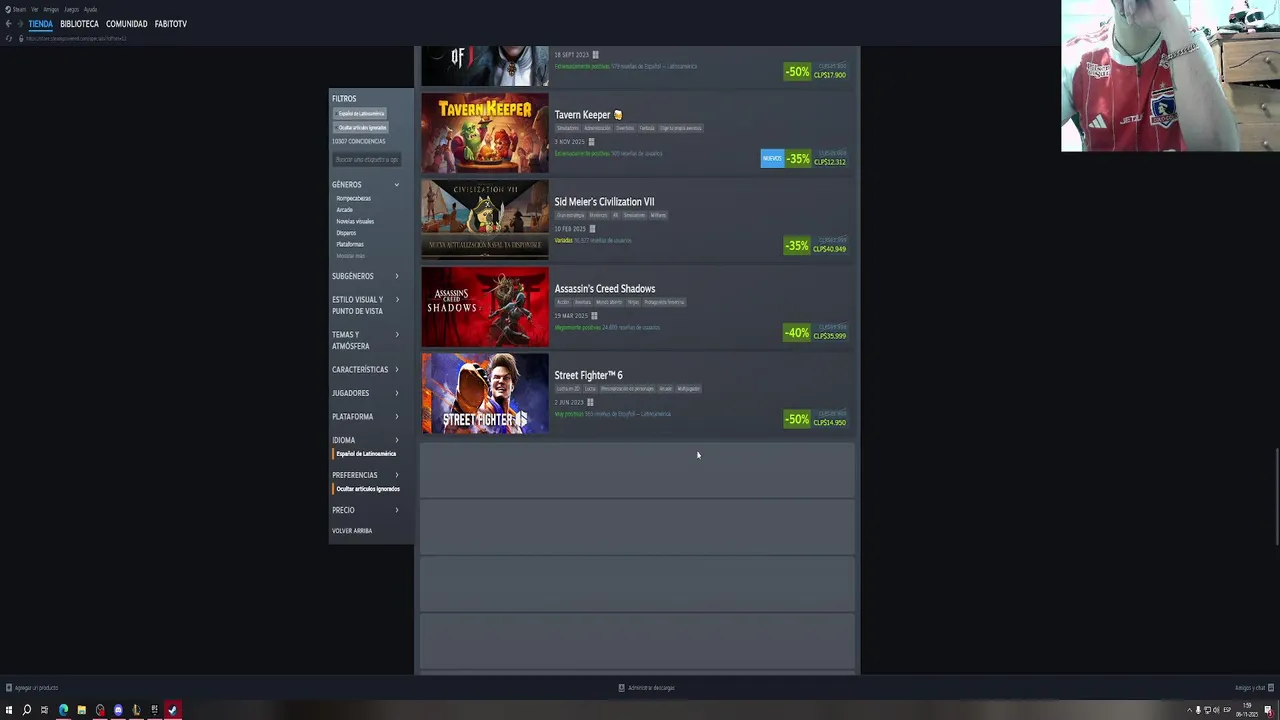Toggle Ocultar artículos ignorados preference
Viewport: 1280px width, 720px height.
click(367, 489)
